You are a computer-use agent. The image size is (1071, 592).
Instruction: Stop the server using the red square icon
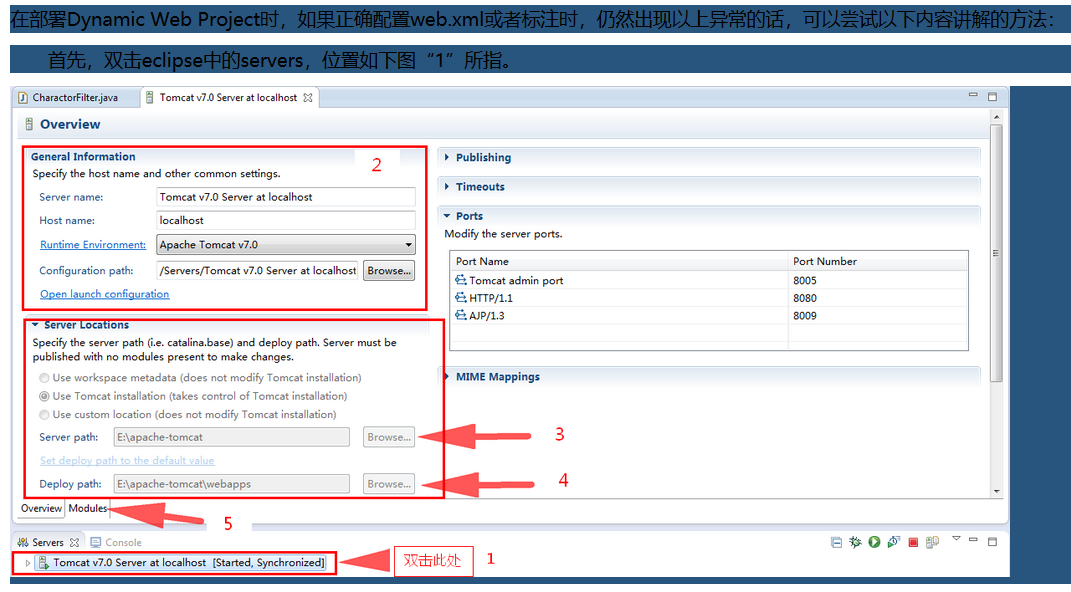[x=914, y=541]
